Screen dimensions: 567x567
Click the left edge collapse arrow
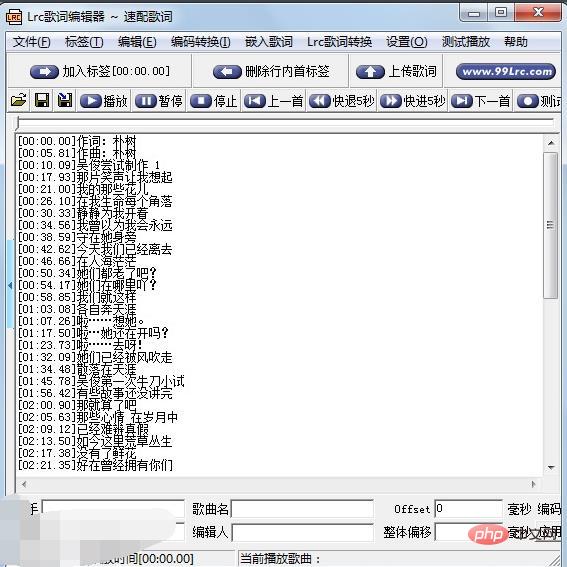tap(10, 285)
